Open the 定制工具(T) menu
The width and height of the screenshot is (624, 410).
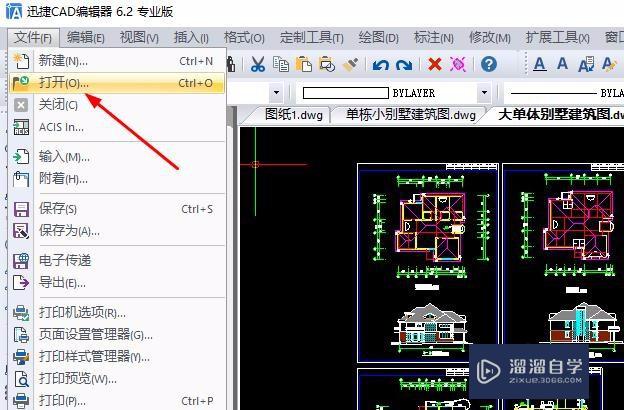(312, 38)
